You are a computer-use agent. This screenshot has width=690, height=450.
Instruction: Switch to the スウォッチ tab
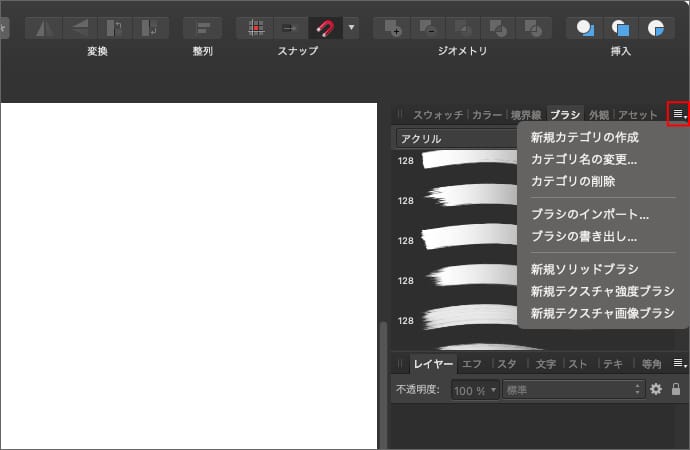click(x=437, y=115)
